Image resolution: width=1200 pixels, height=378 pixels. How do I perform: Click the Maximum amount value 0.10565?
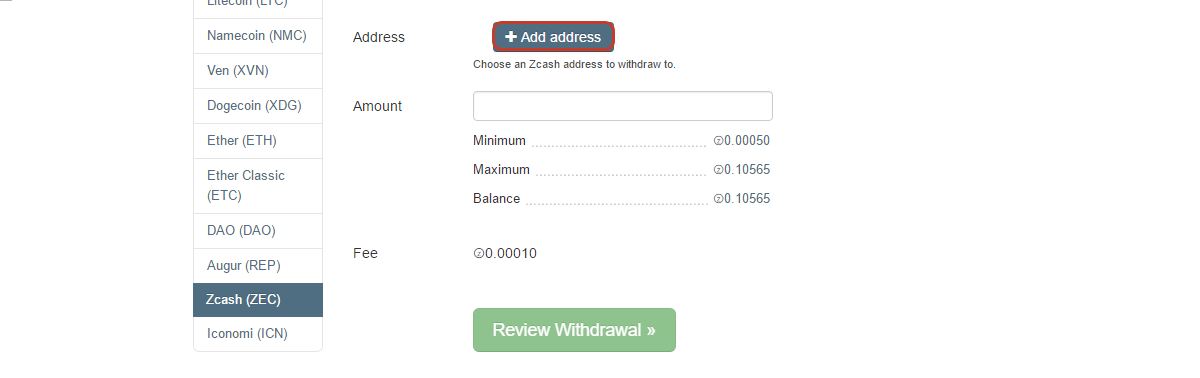point(747,170)
